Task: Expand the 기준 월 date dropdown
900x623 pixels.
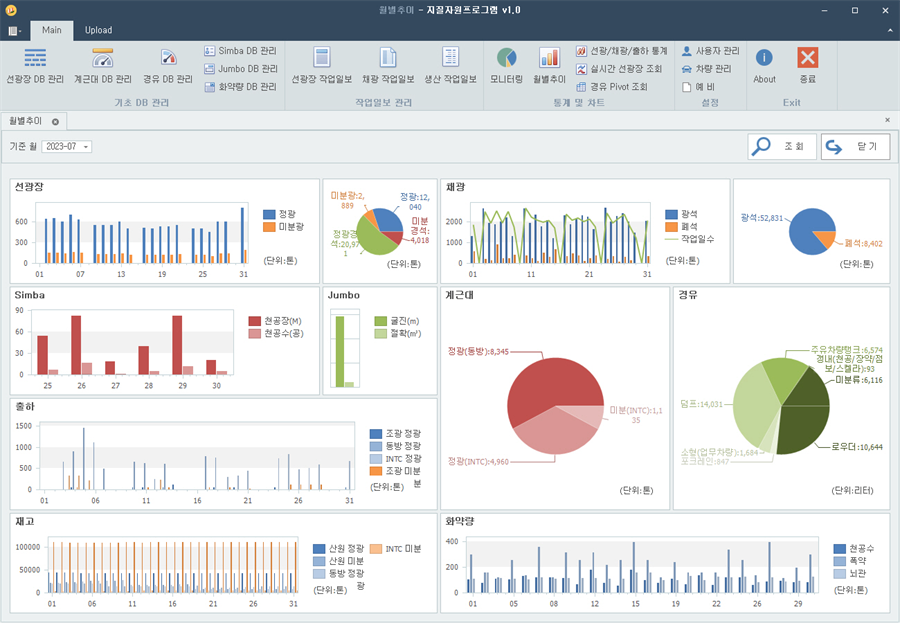Action: pyautogui.click(x=86, y=147)
